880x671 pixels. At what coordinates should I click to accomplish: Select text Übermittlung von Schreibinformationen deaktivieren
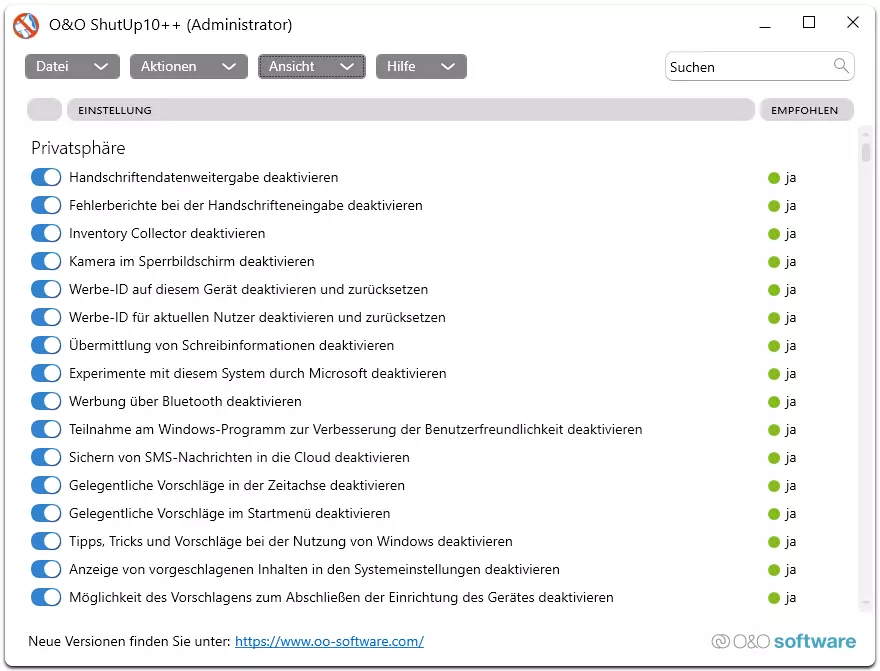(231, 346)
